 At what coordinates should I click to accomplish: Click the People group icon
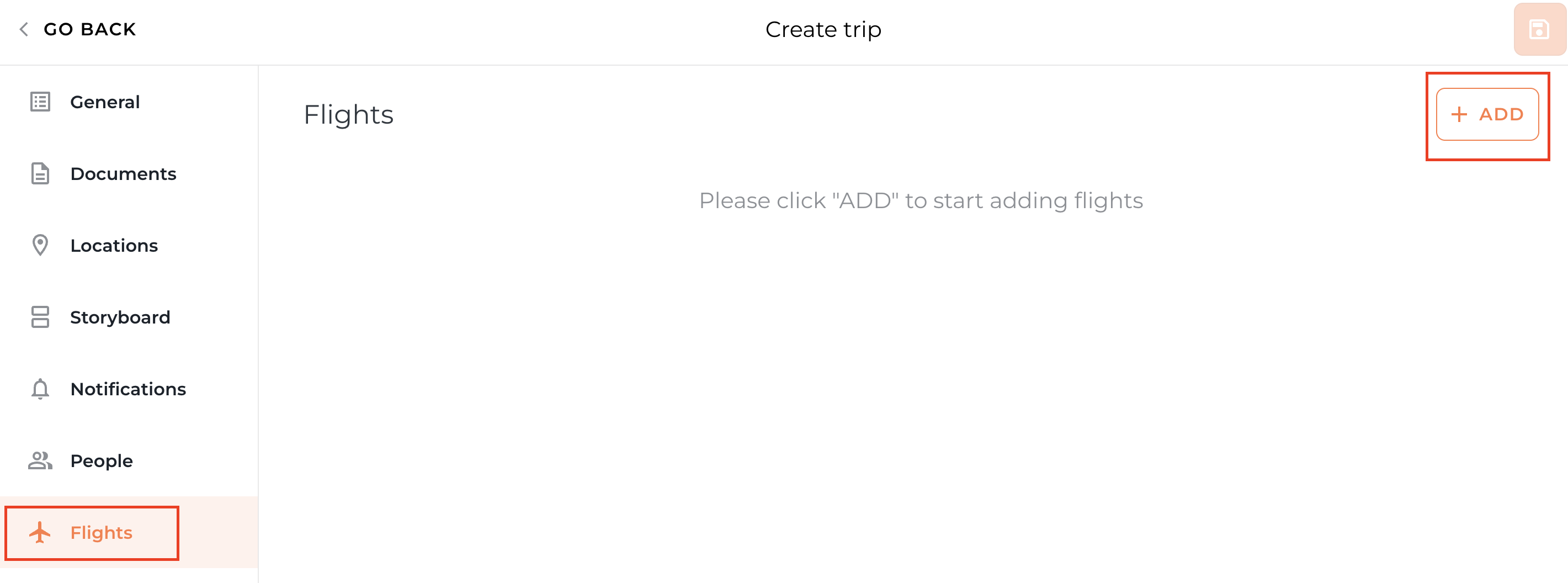coord(40,460)
